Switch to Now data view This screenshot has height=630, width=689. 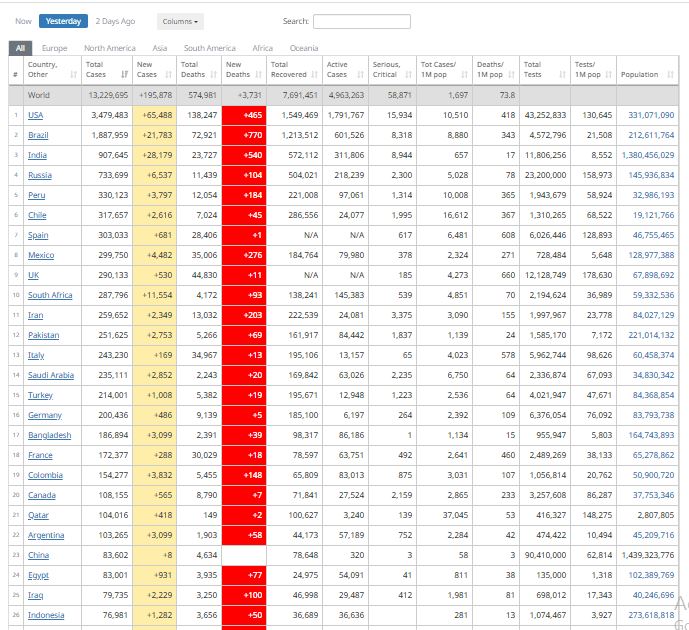click(23, 21)
